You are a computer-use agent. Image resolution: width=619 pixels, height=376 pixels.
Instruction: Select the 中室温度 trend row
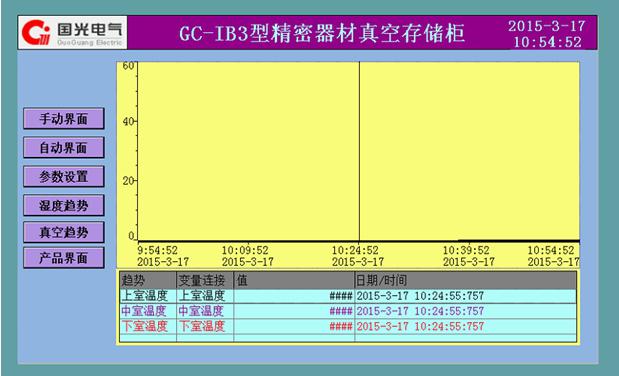pyautogui.click(x=348, y=311)
